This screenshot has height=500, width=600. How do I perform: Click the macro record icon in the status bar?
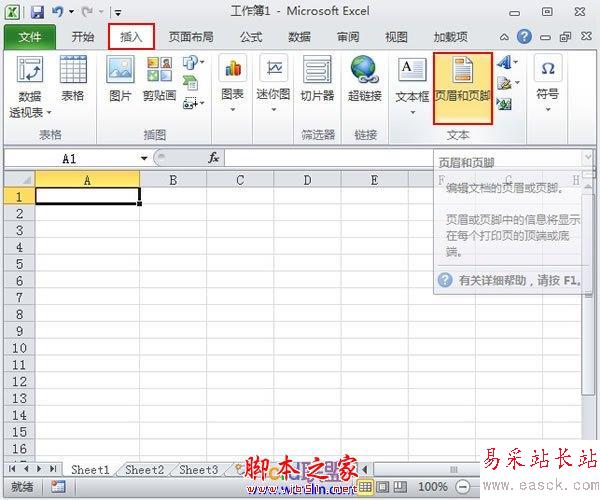tap(58, 487)
